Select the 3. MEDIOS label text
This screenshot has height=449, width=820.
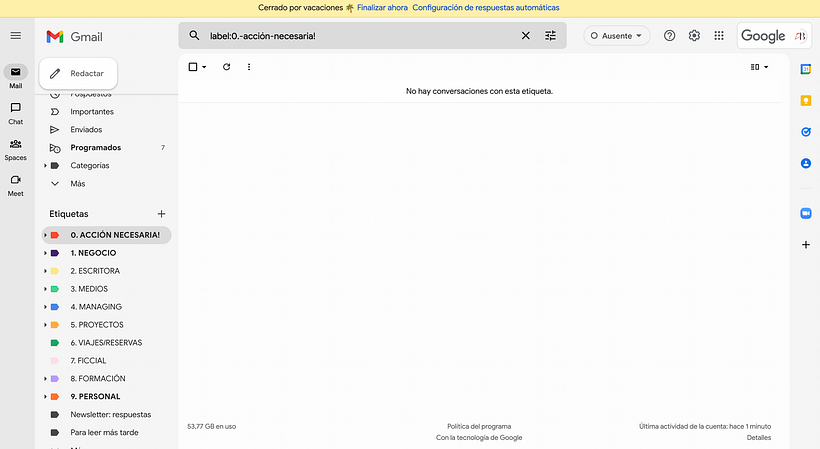89,289
